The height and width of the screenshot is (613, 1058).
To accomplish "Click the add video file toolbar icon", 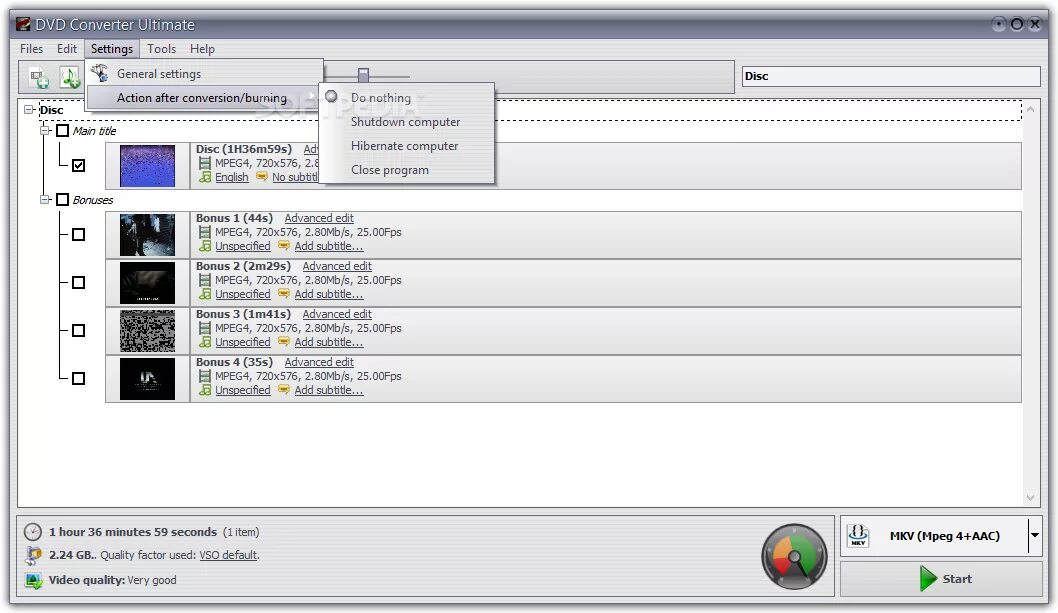I will point(39,78).
